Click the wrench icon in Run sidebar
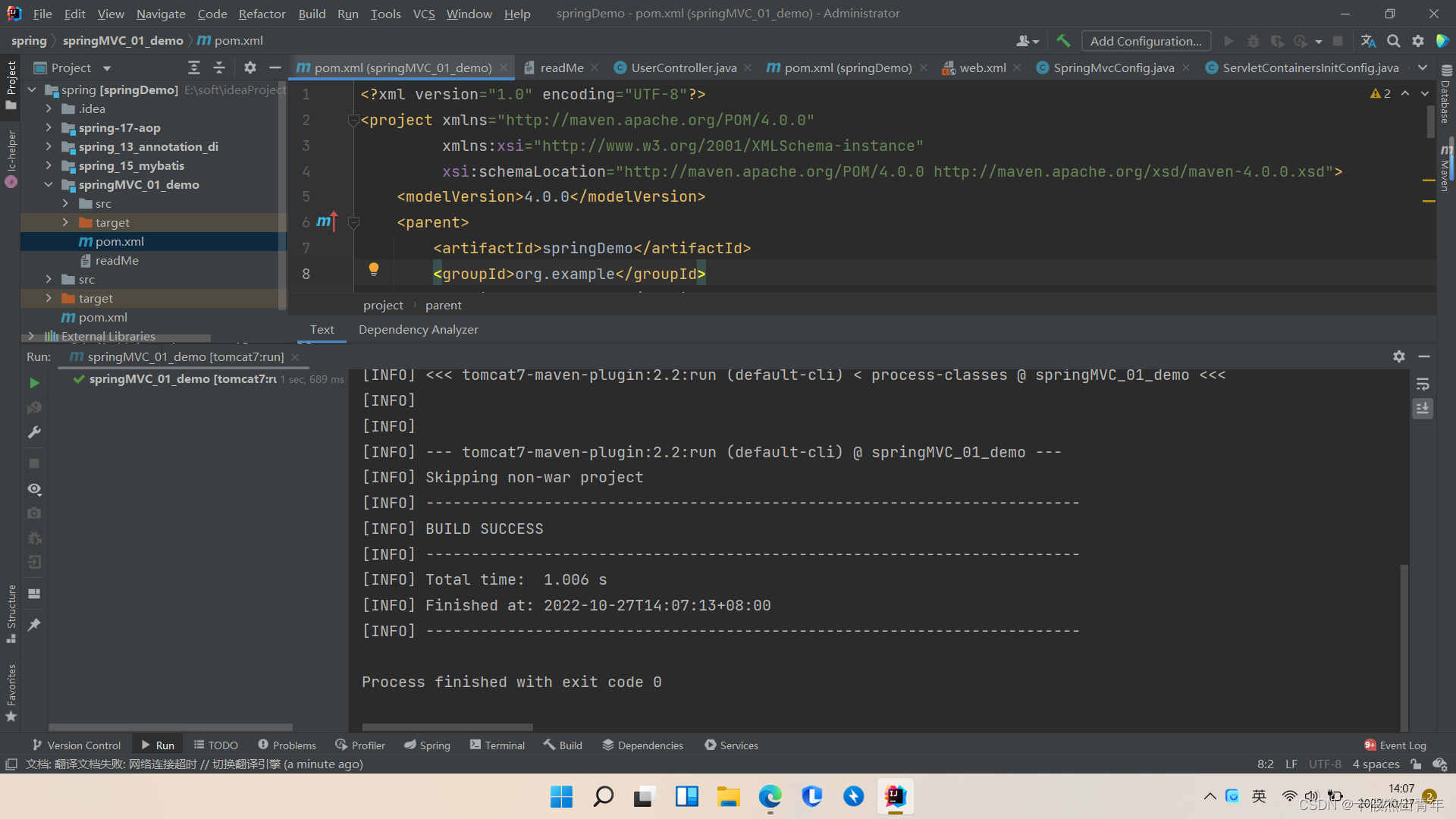Image resolution: width=1456 pixels, height=819 pixels. (34, 432)
